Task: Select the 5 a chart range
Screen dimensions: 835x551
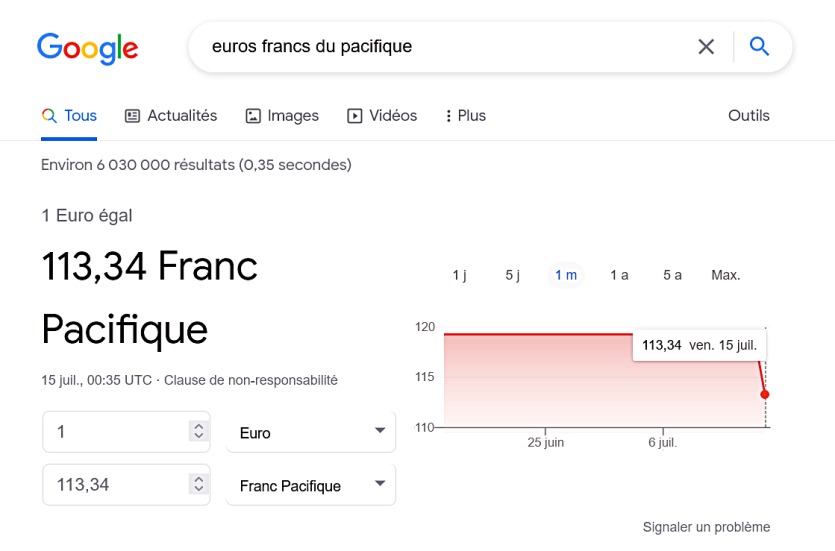Action: [x=672, y=275]
